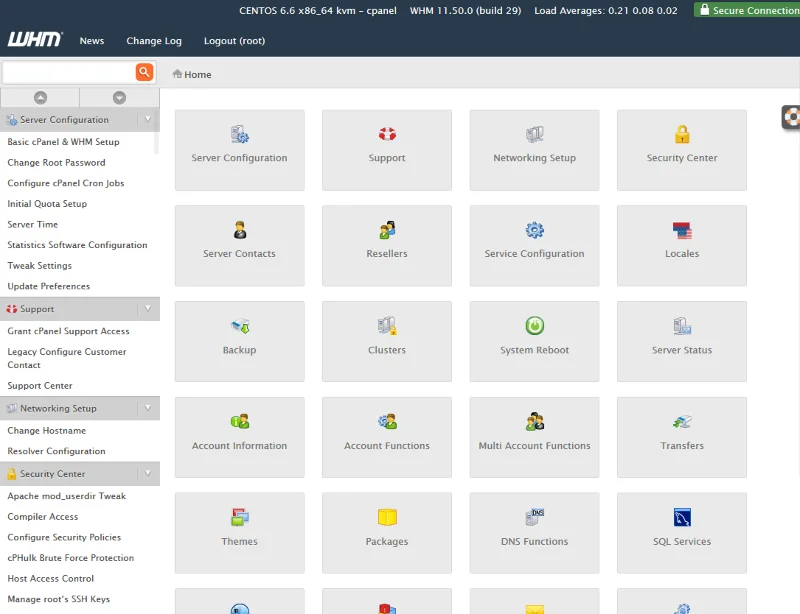Open Initial Quota Setup link
The height and width of the screenshot is (614, 800).
(x=47, y=204)
